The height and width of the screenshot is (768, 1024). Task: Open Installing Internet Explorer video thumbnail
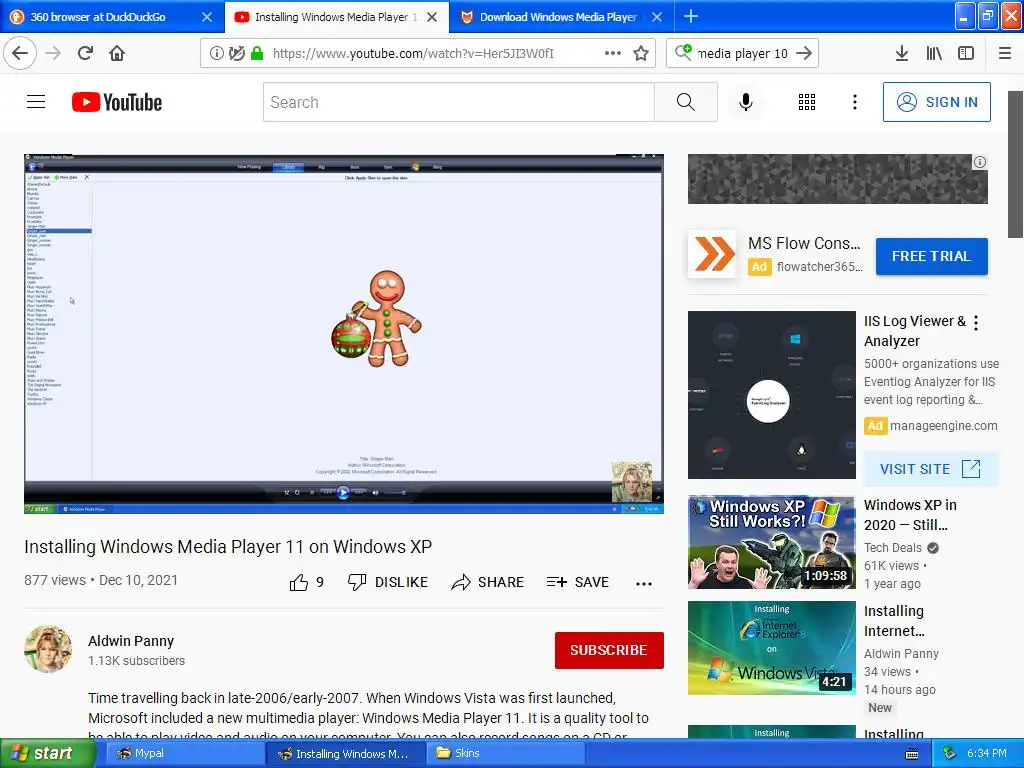pos(771,648)
